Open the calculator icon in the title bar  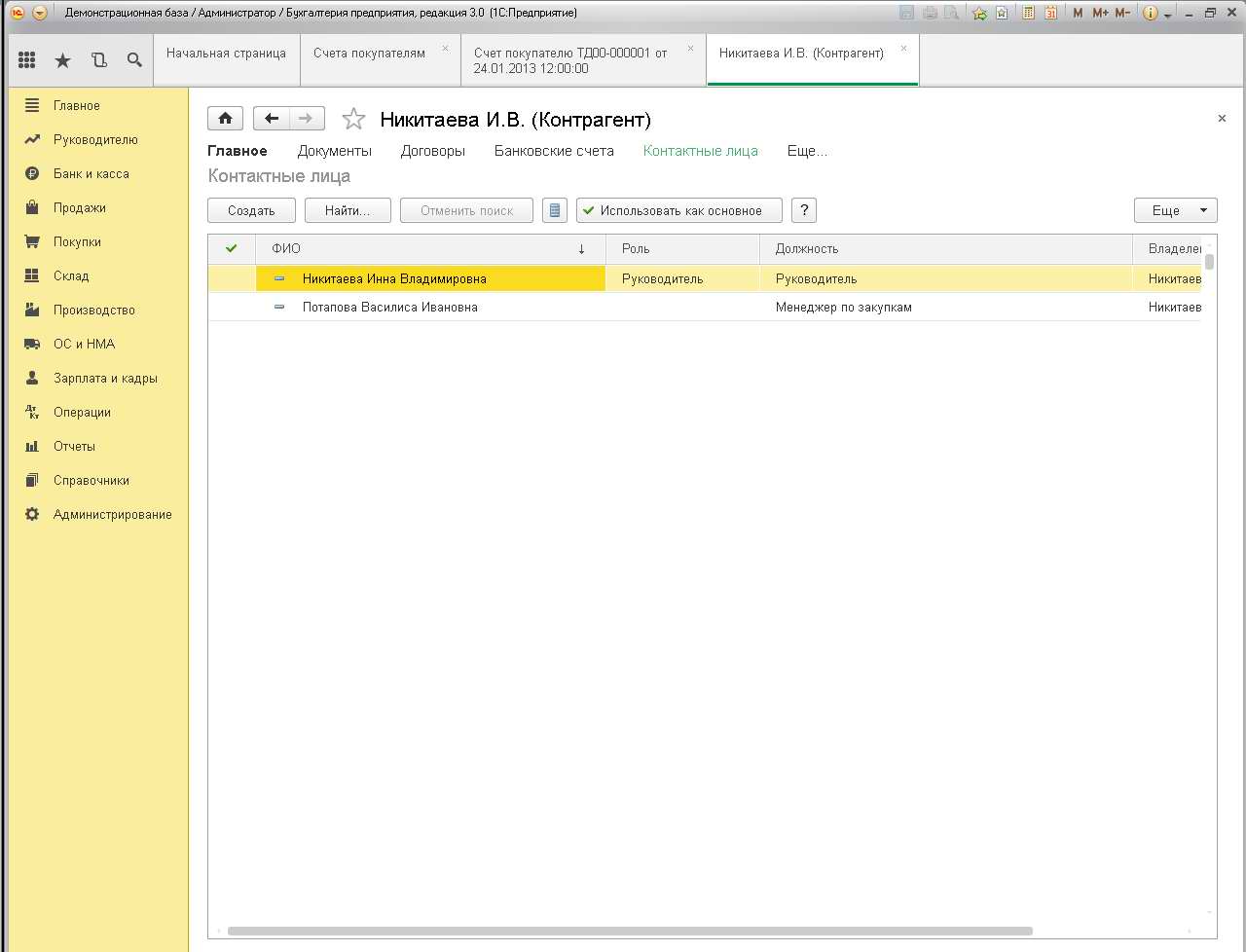[x=1028, y=13]
